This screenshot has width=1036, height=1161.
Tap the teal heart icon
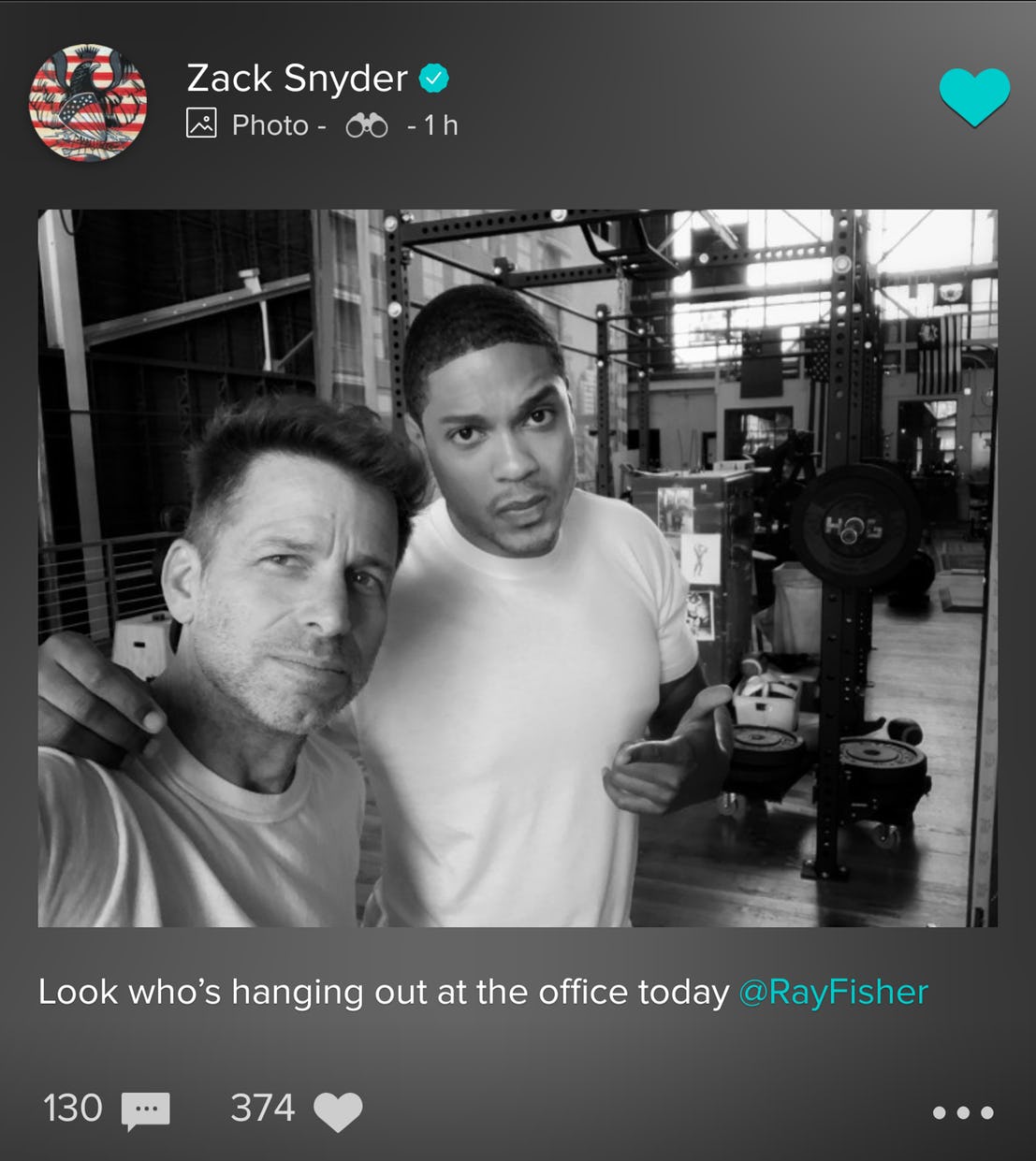coord(974,96)
